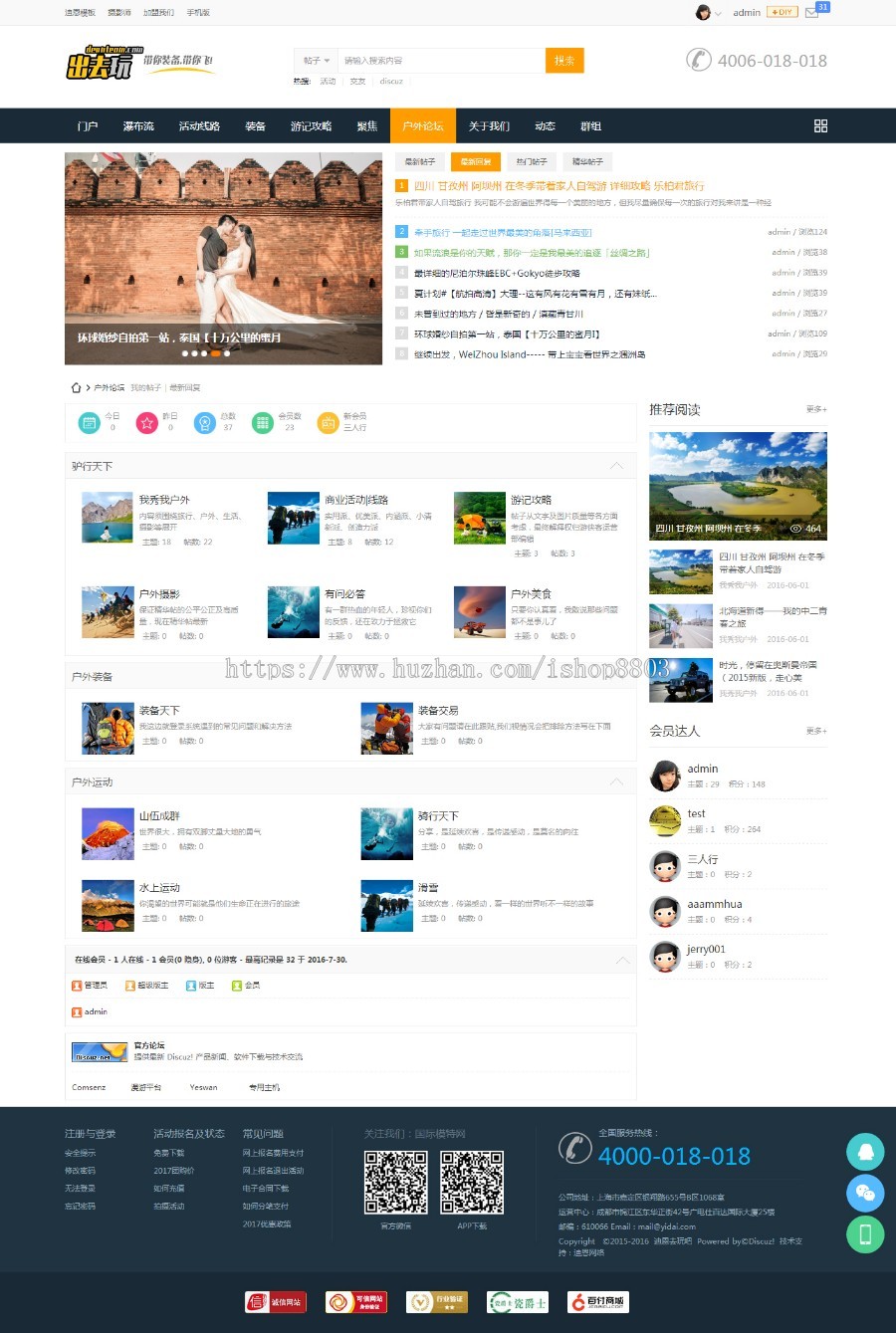Click 更多+ next to 推荐阅读
The width and height of the screenshot is (896, 1333).
tap(816, 409)
